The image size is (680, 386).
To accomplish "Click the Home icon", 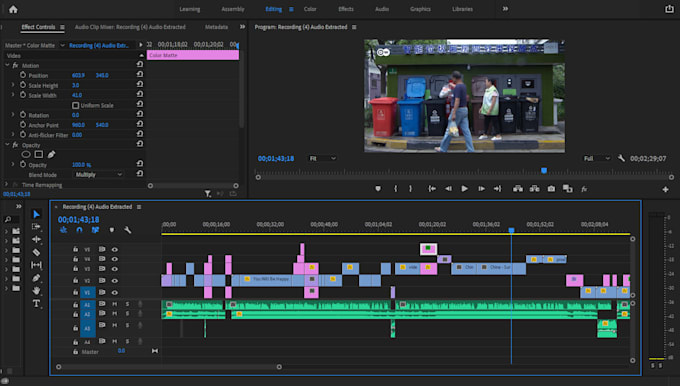I will click(13, 9).
